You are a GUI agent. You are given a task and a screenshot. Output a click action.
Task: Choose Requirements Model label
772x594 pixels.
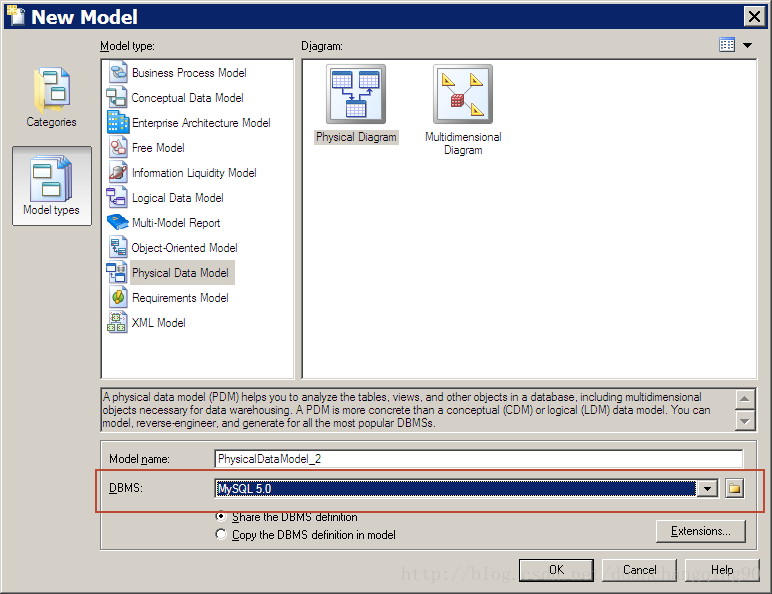pyautogui.click(x=180, y=298)
